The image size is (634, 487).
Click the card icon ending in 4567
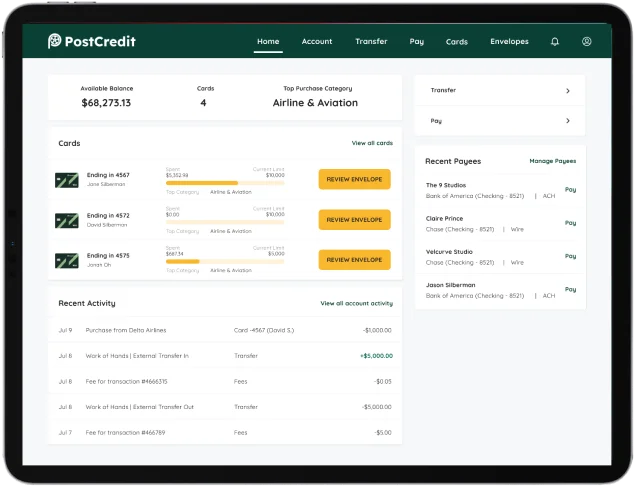pyautogui.click(x=67, y=180)
